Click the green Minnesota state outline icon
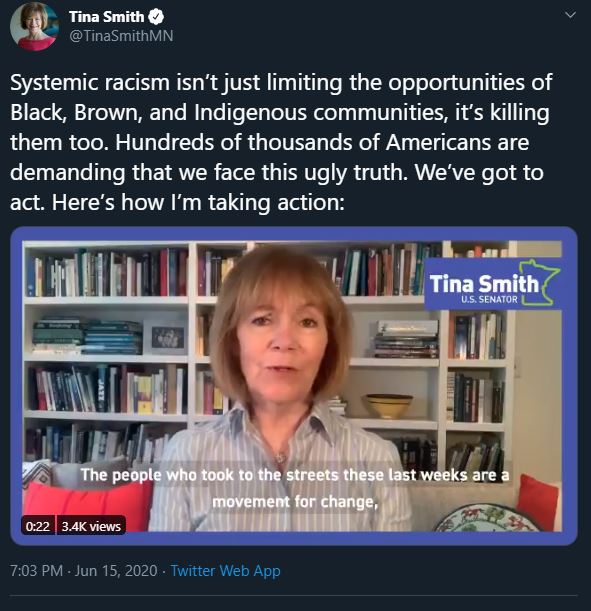The width and height of the screenshot is (591, 611). 542,282
